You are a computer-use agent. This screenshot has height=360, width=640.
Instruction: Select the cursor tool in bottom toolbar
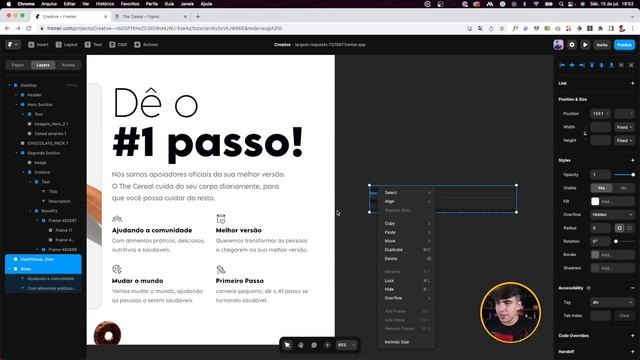click(287, 345)
